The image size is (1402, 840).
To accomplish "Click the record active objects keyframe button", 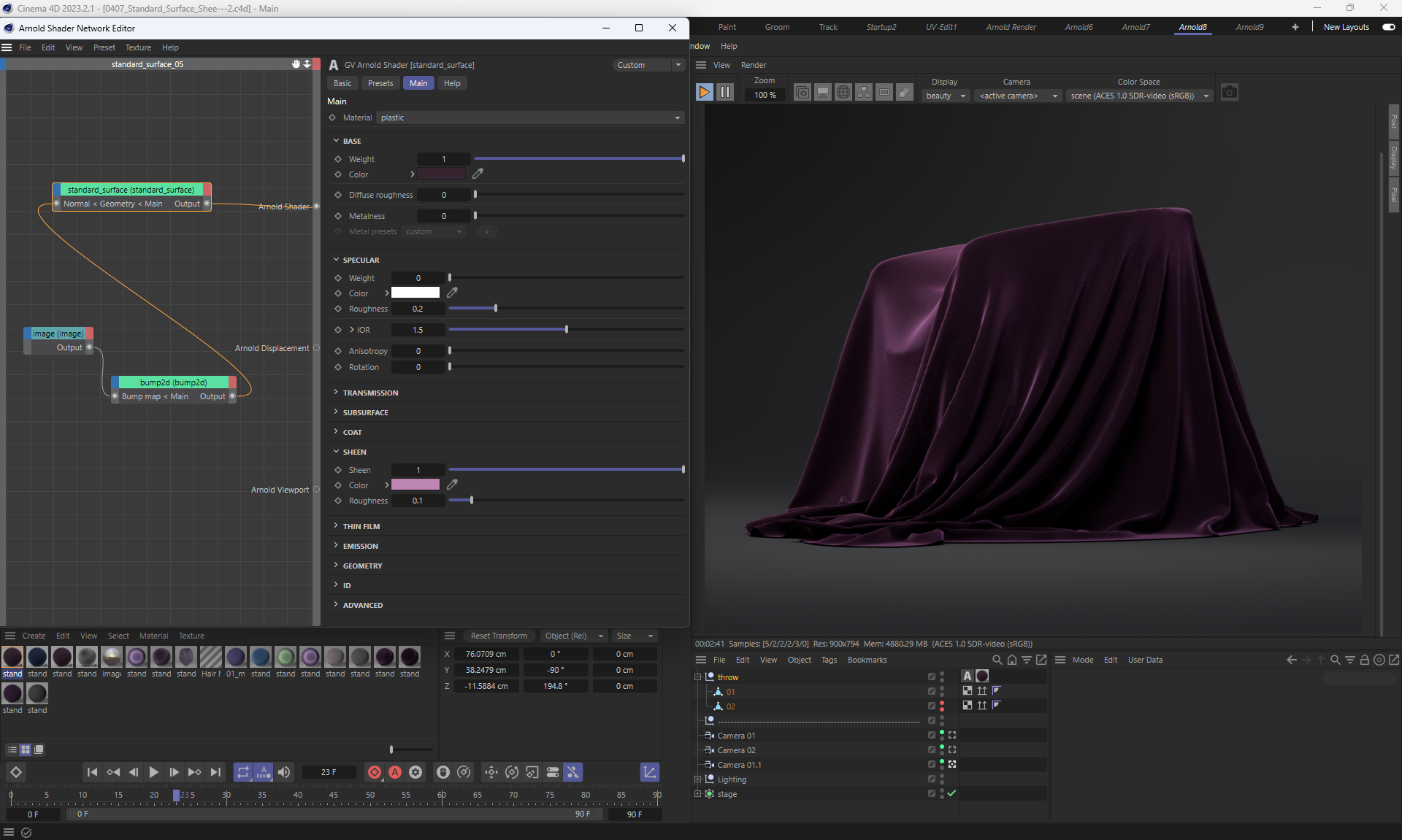I will coord(375,772).
